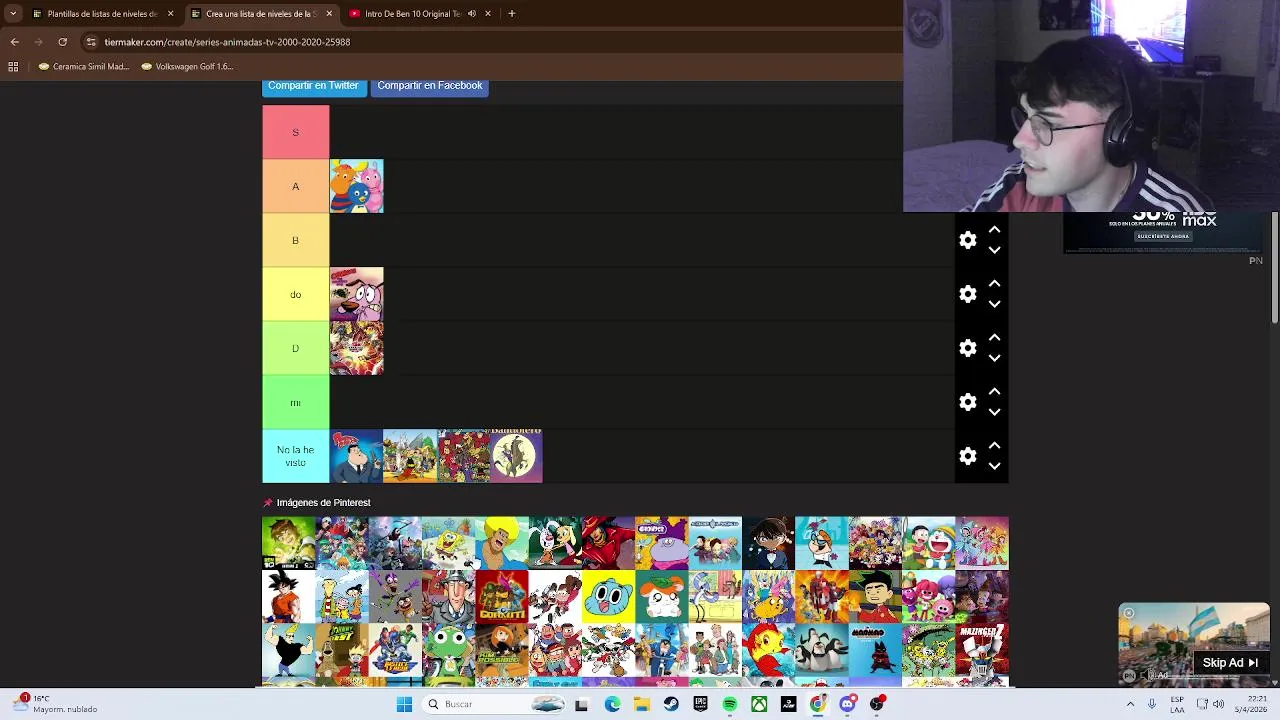Screen dimensions: 1280x720
Task: Click the page vertical scrollbar thumb
Action: (1275, 267)
